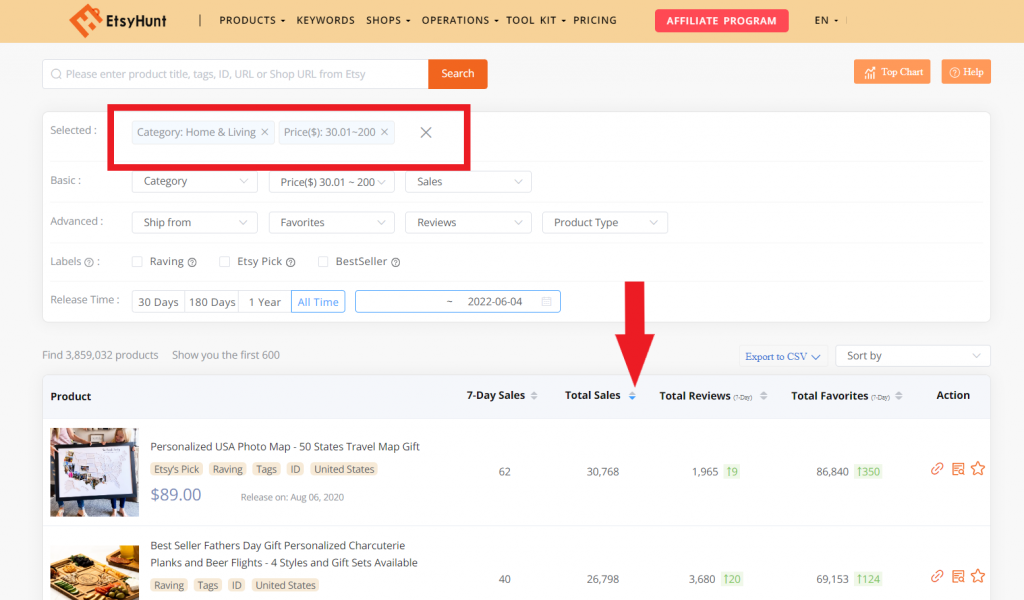The height and width of the screenshot is (600, 1024).
Task: Click the product search input field
Action: coord(240,74)
